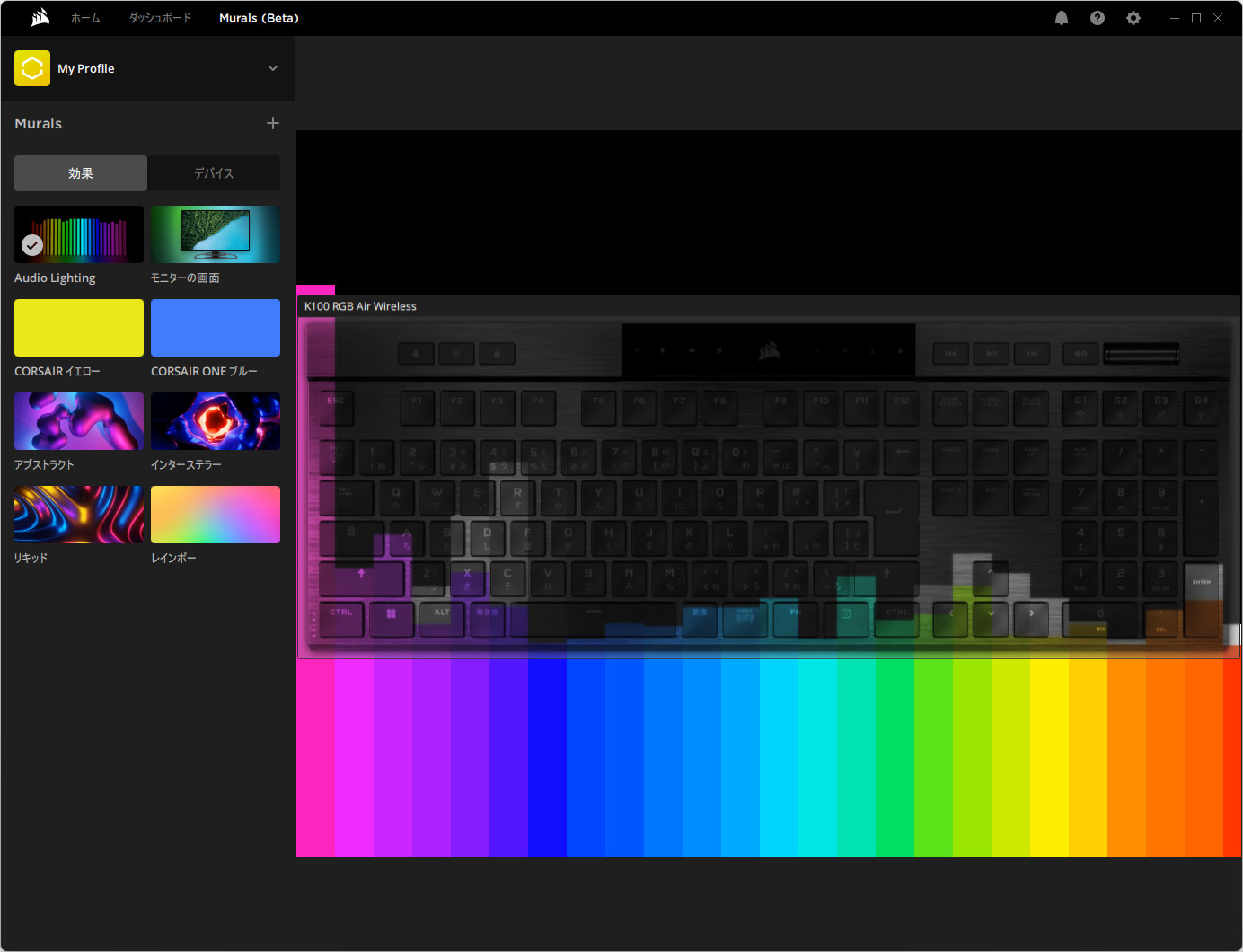This screenshot has width=1243, height=952.
Task: Open the help question mark icon
Action: pos(1098,18)
